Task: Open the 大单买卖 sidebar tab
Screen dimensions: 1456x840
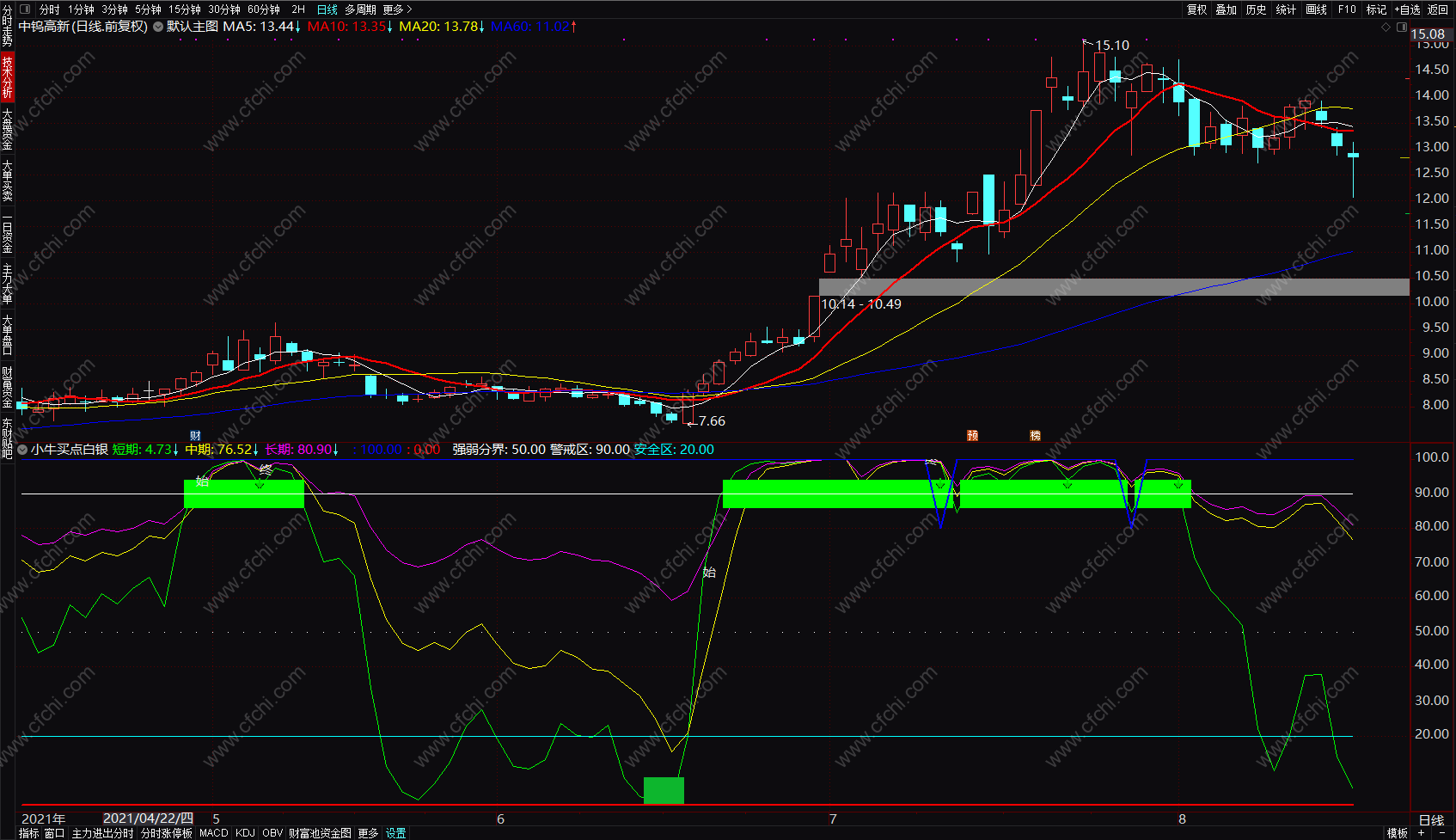Action: coord(7,181)
